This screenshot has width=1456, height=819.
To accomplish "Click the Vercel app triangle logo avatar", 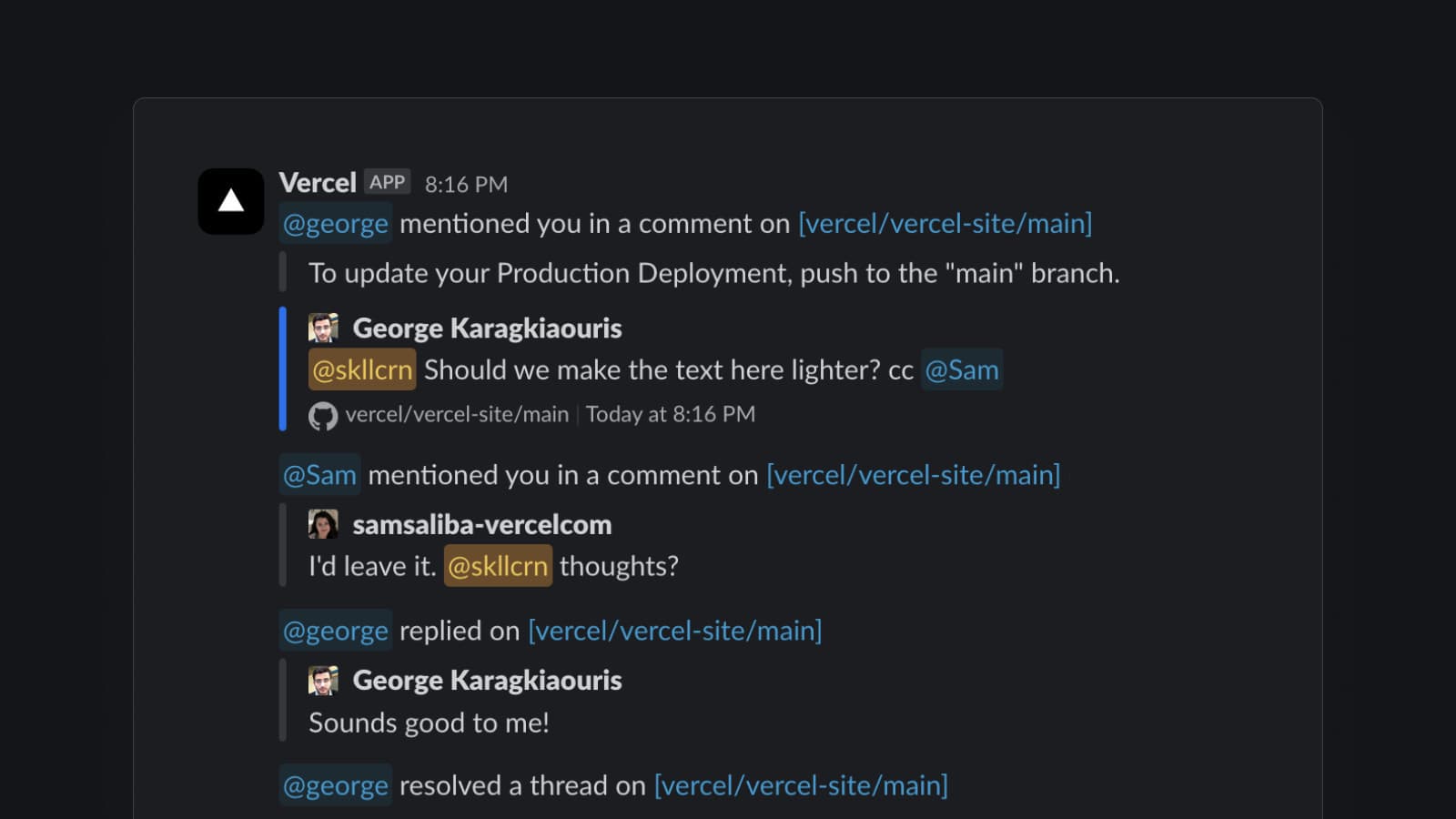I will coord(231,201).
